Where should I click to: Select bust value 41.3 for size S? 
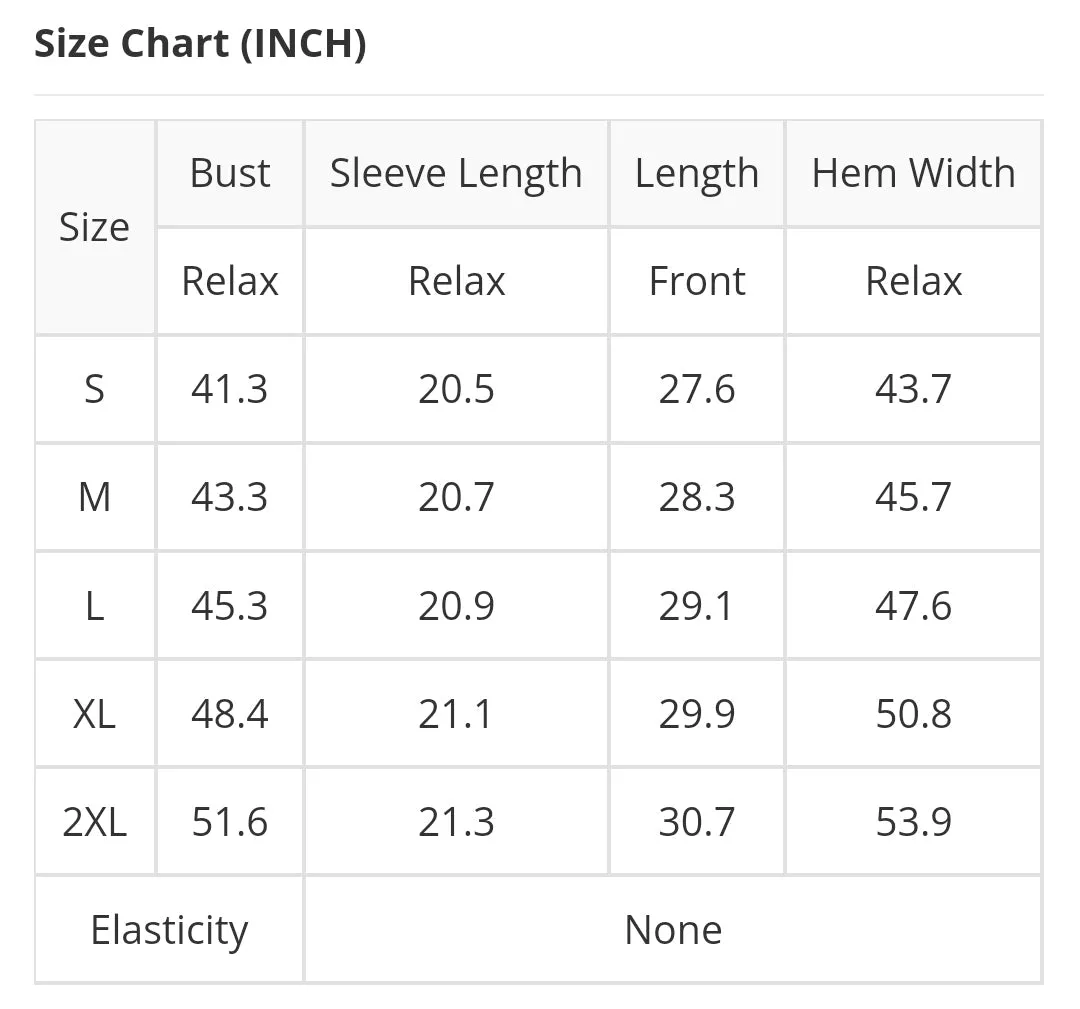(229, 389)
